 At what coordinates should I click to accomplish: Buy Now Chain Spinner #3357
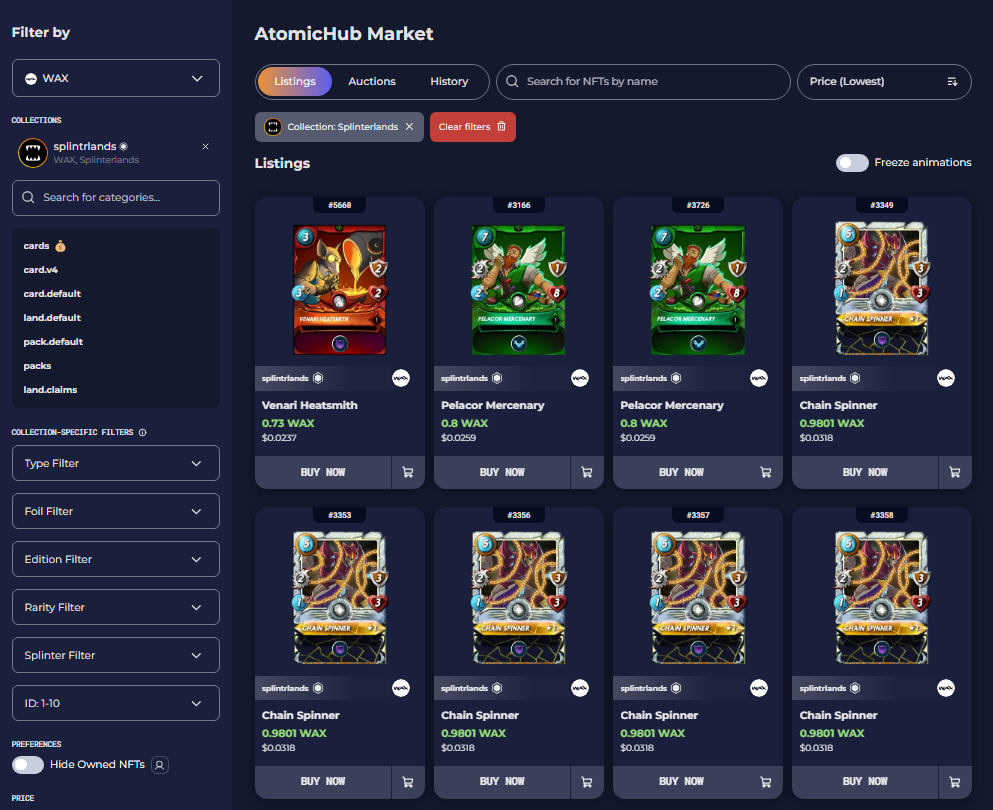681,782
